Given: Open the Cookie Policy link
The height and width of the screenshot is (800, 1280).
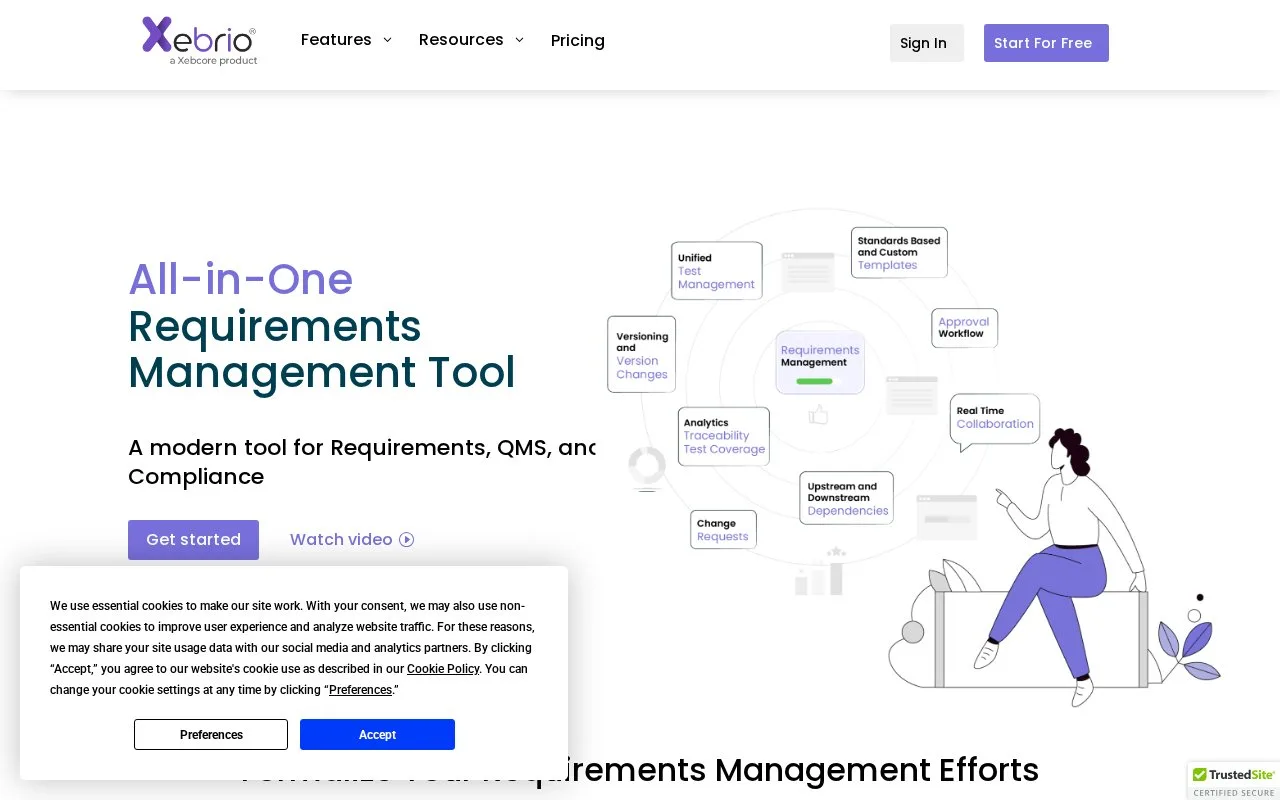Looking at the screenshot, I should click(x=443, y=669).
